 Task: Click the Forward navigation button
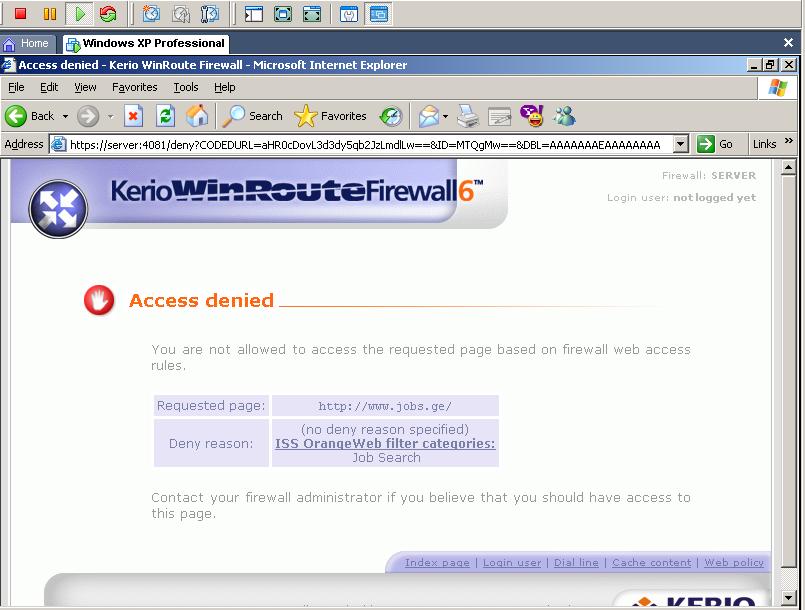coord(88,116)
